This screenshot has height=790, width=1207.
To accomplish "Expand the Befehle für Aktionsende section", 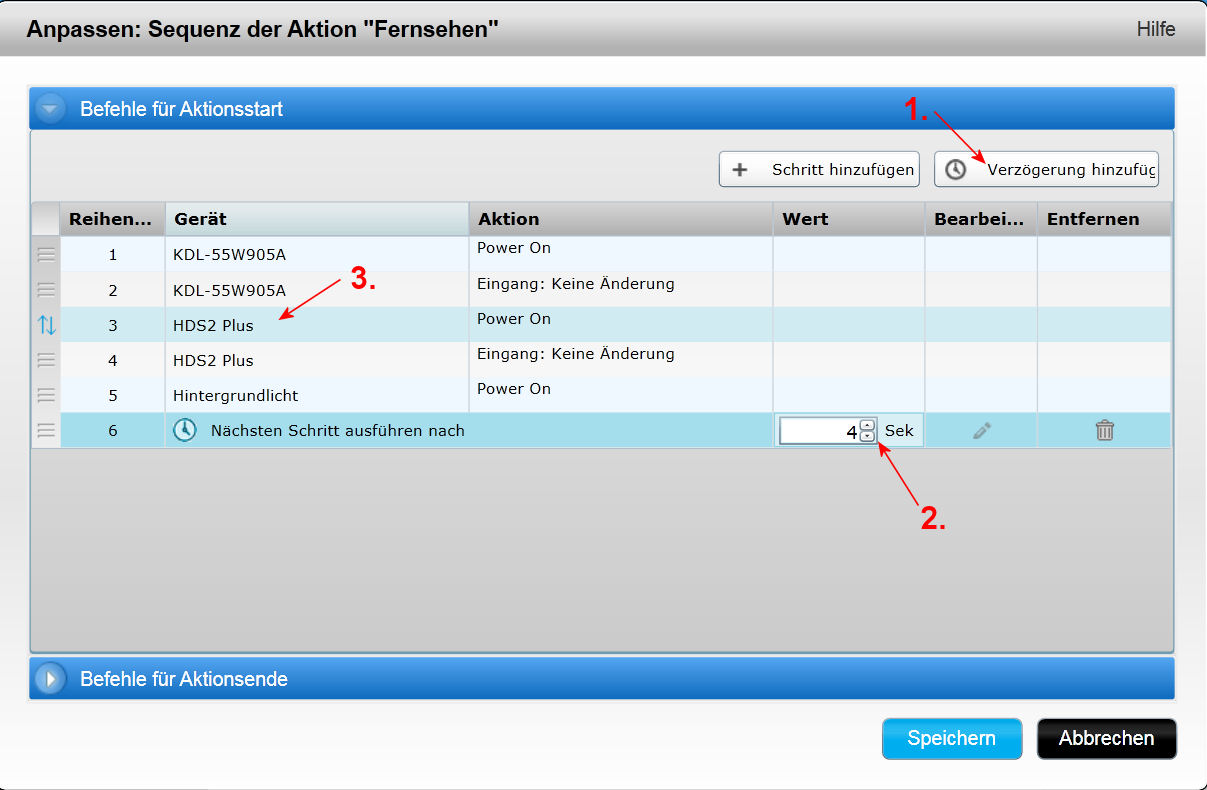I will [51, 679].
